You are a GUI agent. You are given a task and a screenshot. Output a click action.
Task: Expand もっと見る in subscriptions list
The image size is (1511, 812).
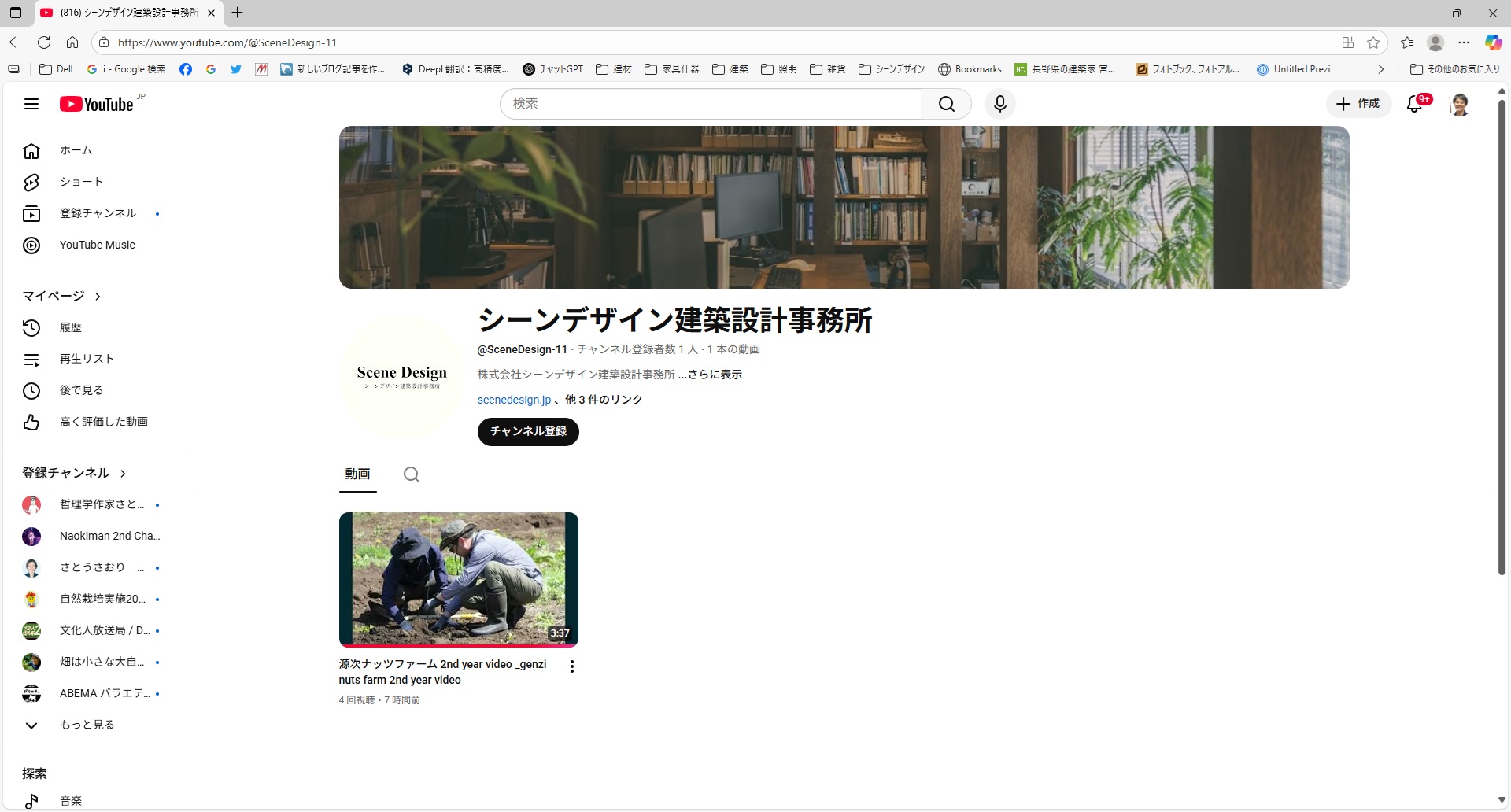87,725
